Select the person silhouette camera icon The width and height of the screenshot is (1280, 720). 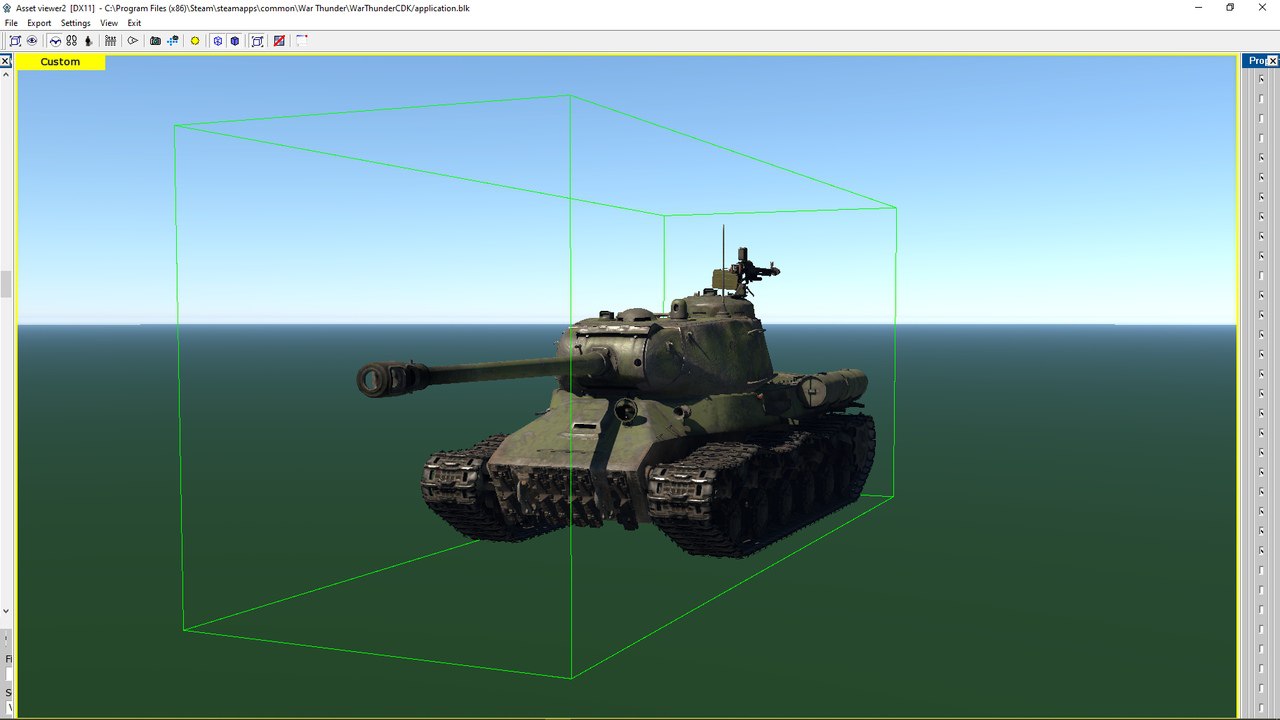(x=88, y=41)
